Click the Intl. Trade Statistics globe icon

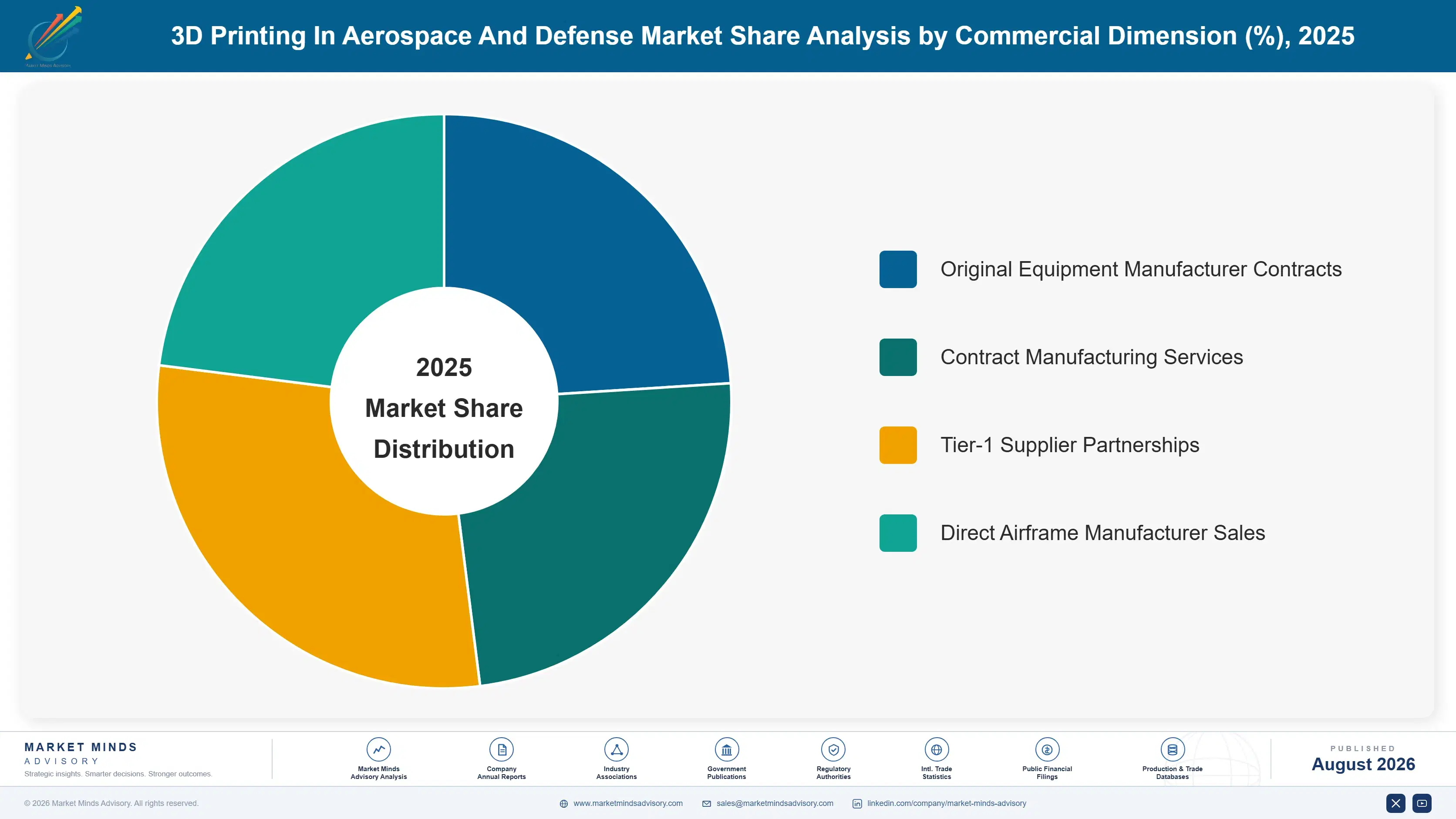[937, 749]
